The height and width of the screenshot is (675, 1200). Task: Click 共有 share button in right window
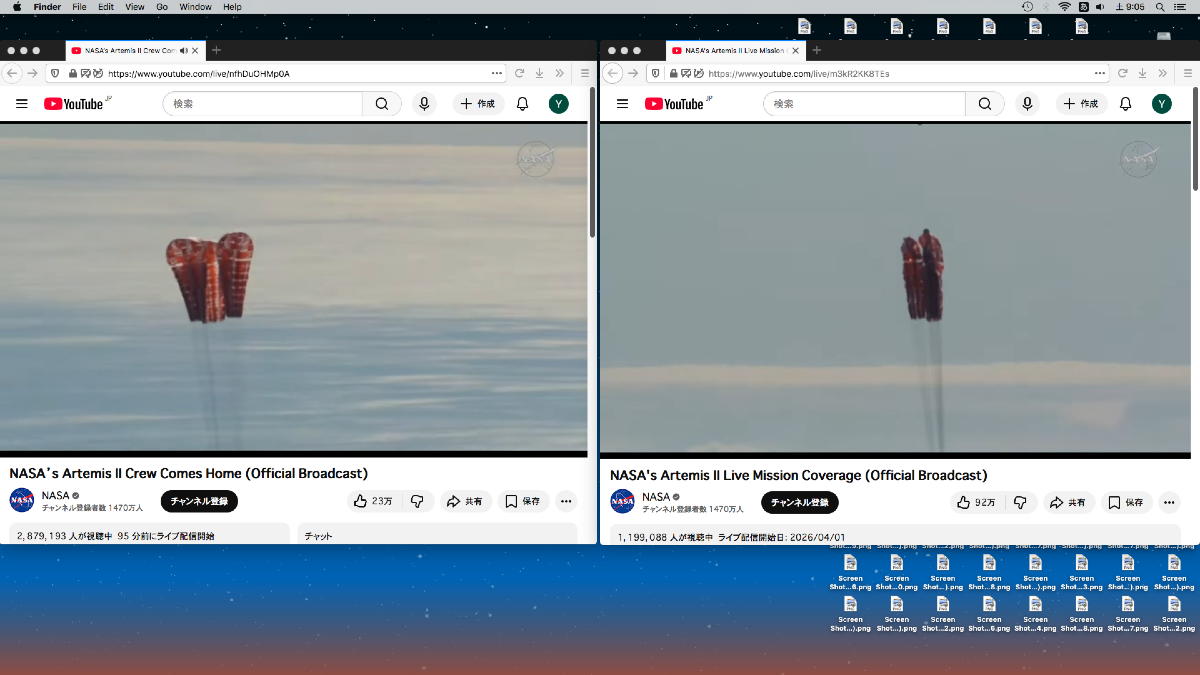pos(1068,503)
